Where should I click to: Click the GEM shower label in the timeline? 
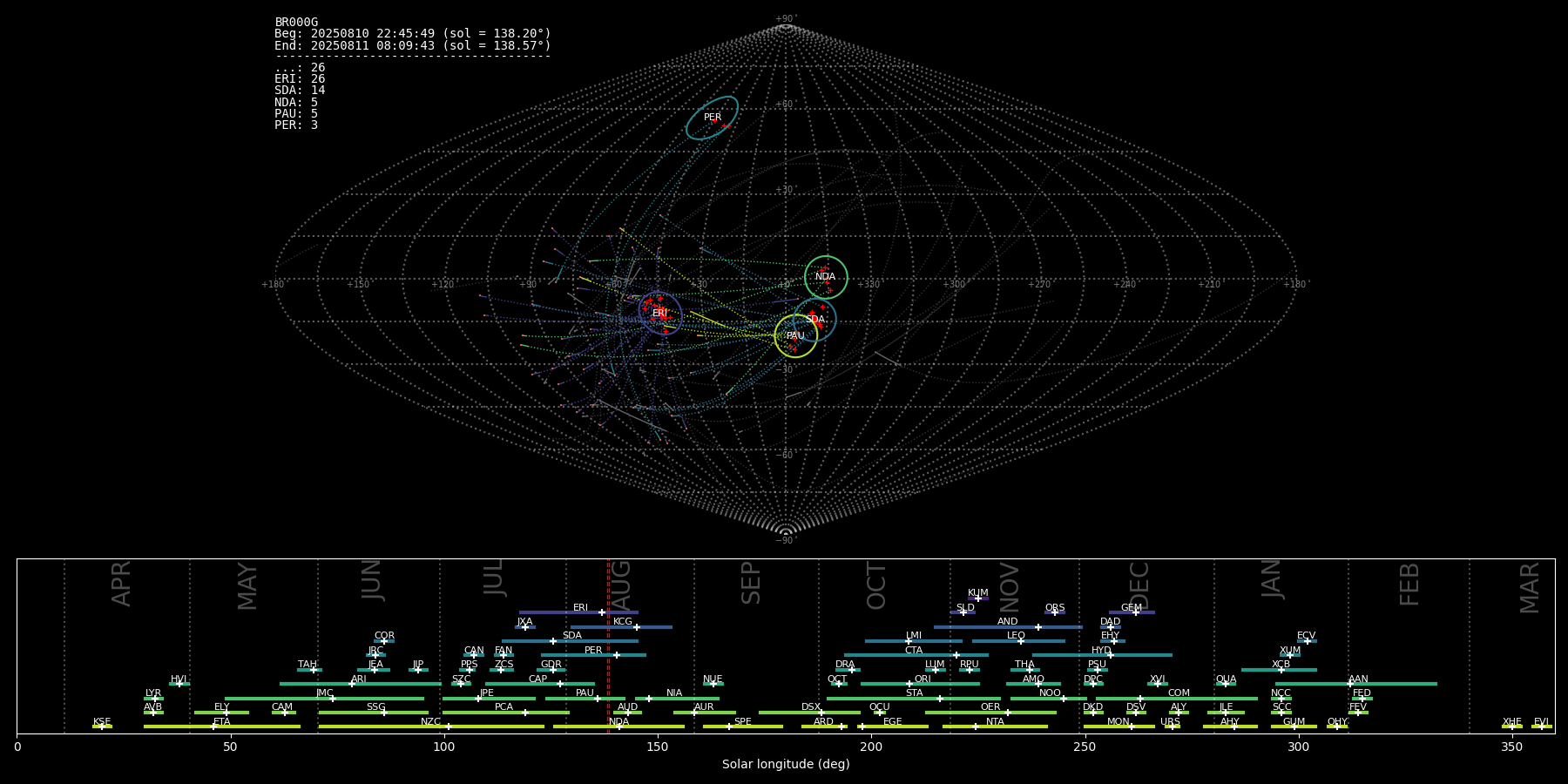(1131, 608)
